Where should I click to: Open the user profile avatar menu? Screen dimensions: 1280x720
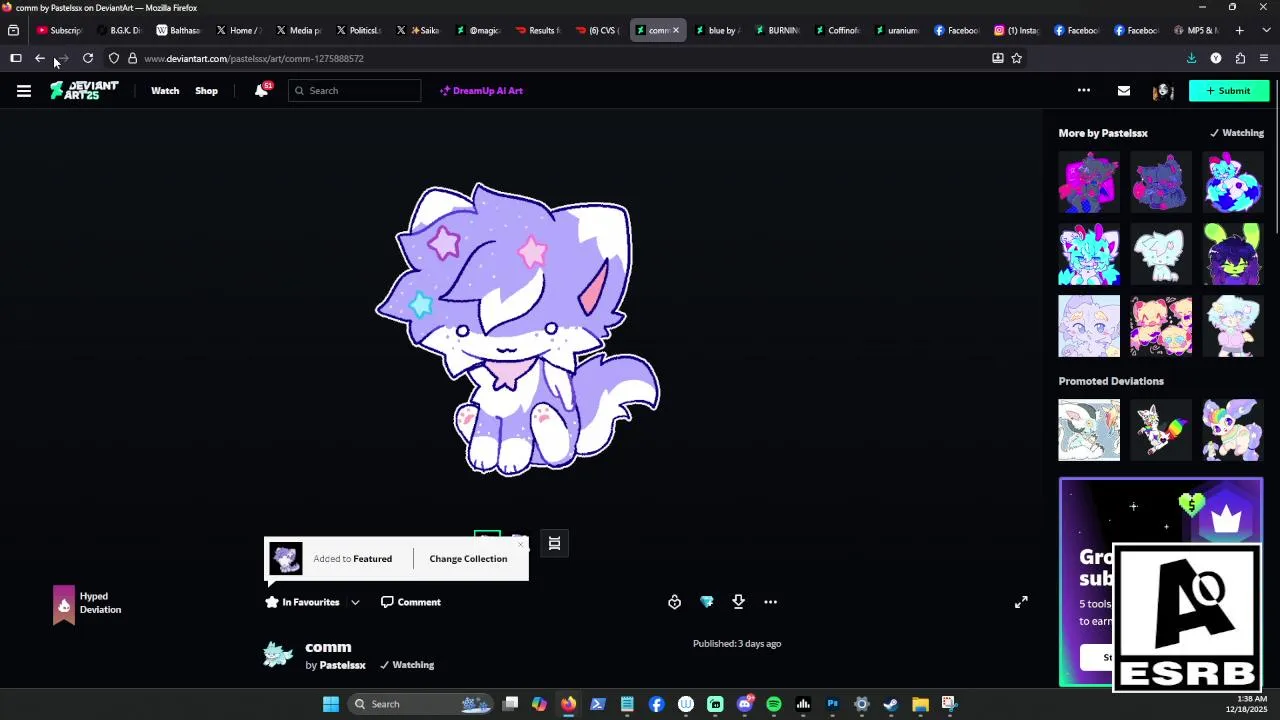tap(1163, 91)
